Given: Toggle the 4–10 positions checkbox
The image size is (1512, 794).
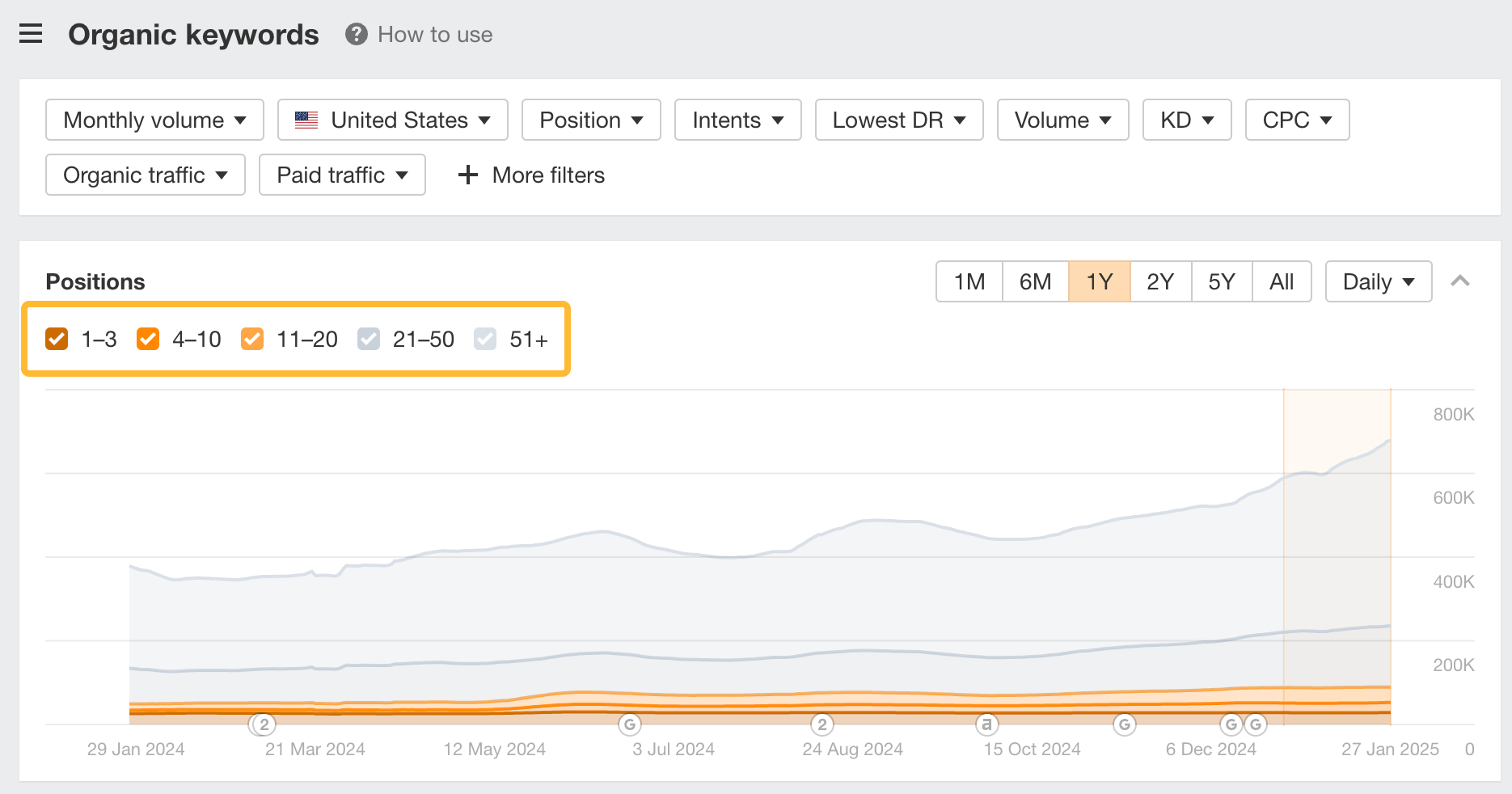Looking at the screenshot, I should 148,339.
